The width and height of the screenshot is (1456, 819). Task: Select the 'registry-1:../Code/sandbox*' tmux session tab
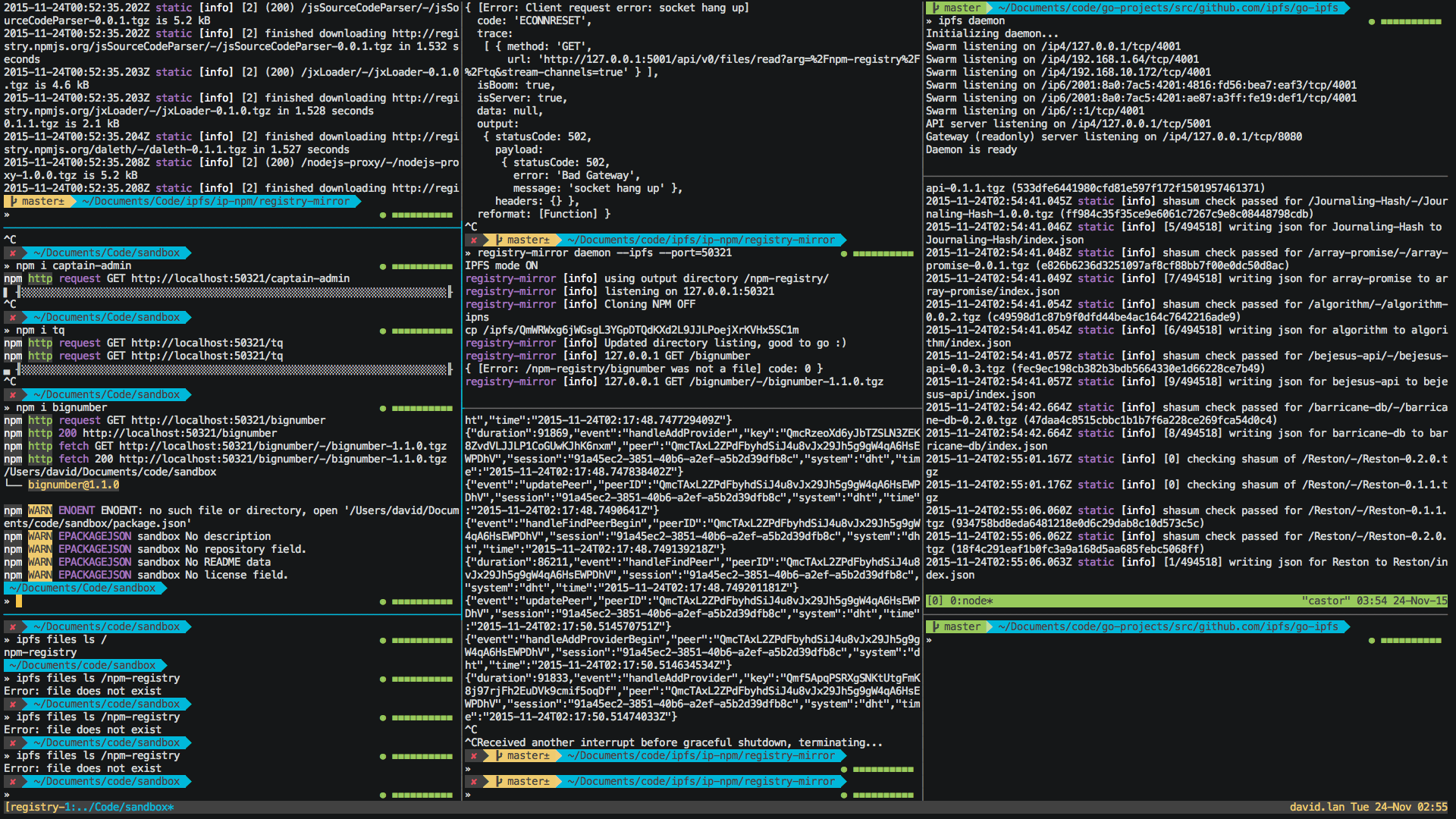coord(91,808)
